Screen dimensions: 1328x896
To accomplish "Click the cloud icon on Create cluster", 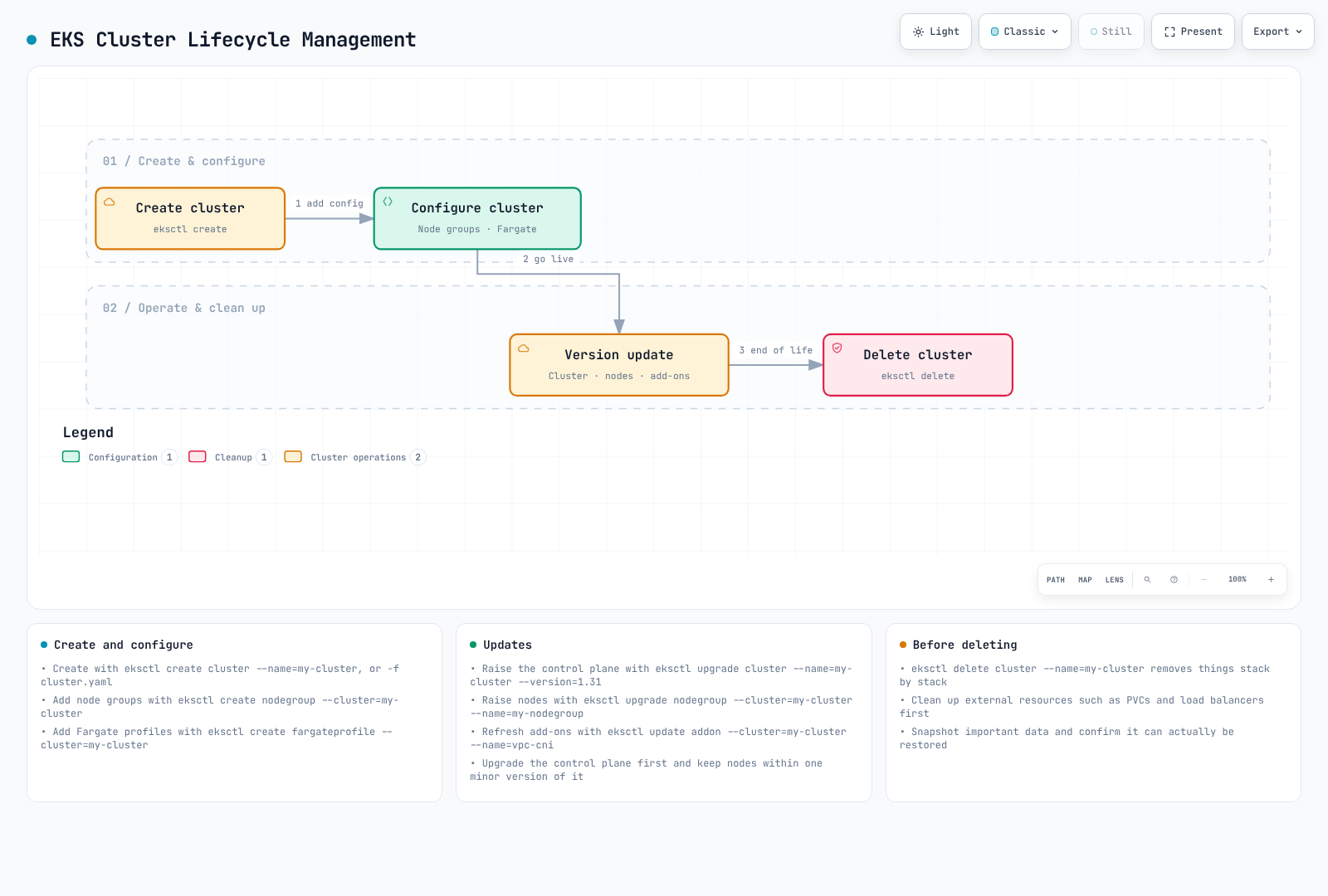I will (x=110, y=202).
